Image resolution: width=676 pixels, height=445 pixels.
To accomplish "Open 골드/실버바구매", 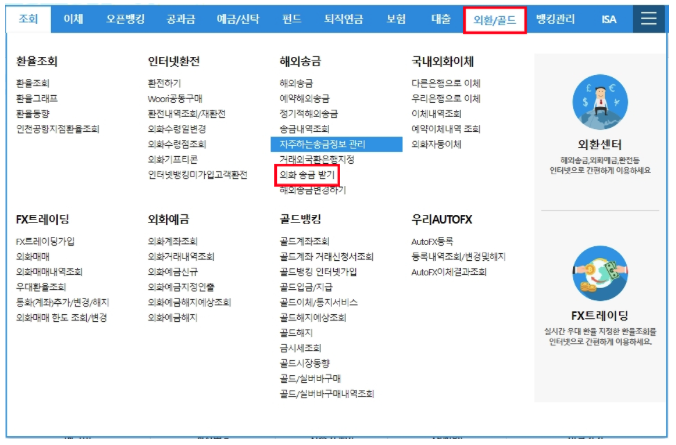I will click(310, 379).
